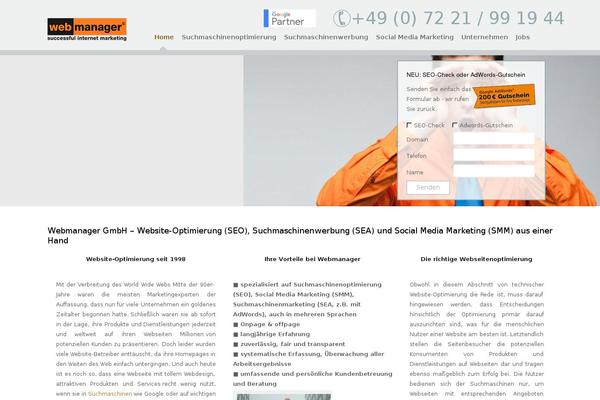Open the Google Partner badge

pyautogui.click(x=290, y=18)
